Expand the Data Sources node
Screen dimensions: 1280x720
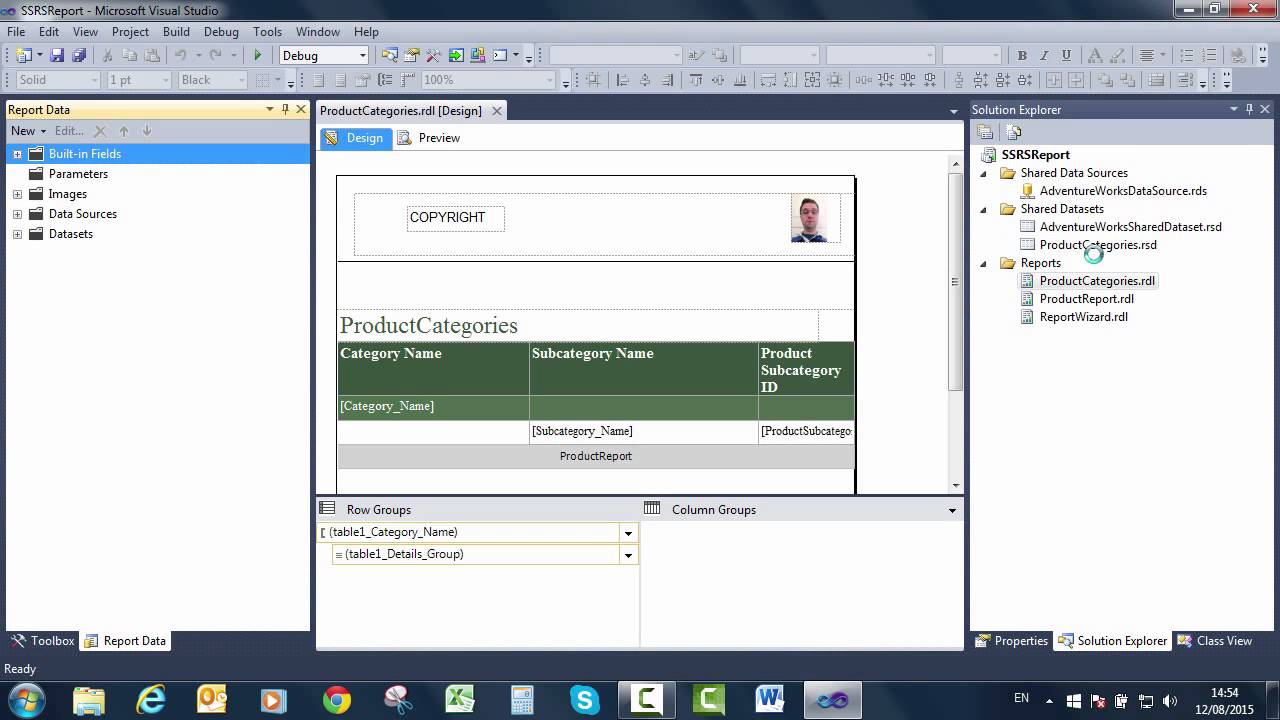coord(17,214)
